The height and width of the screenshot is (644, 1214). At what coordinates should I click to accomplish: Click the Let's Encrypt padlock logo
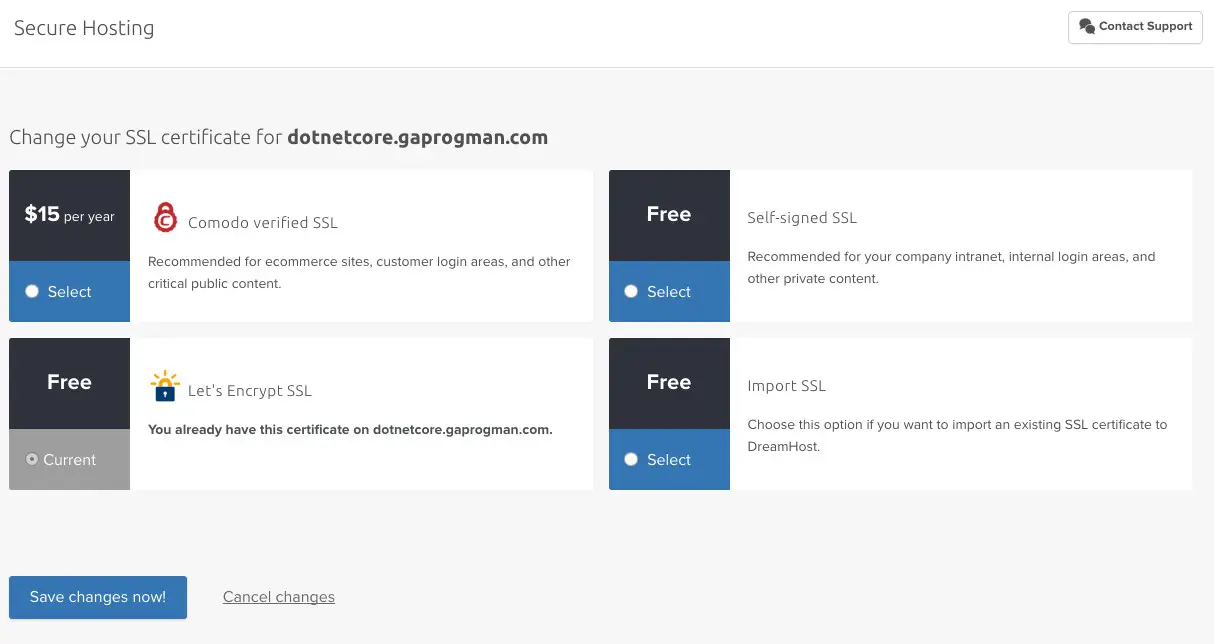pyautogui.click(x=164, y=386)
